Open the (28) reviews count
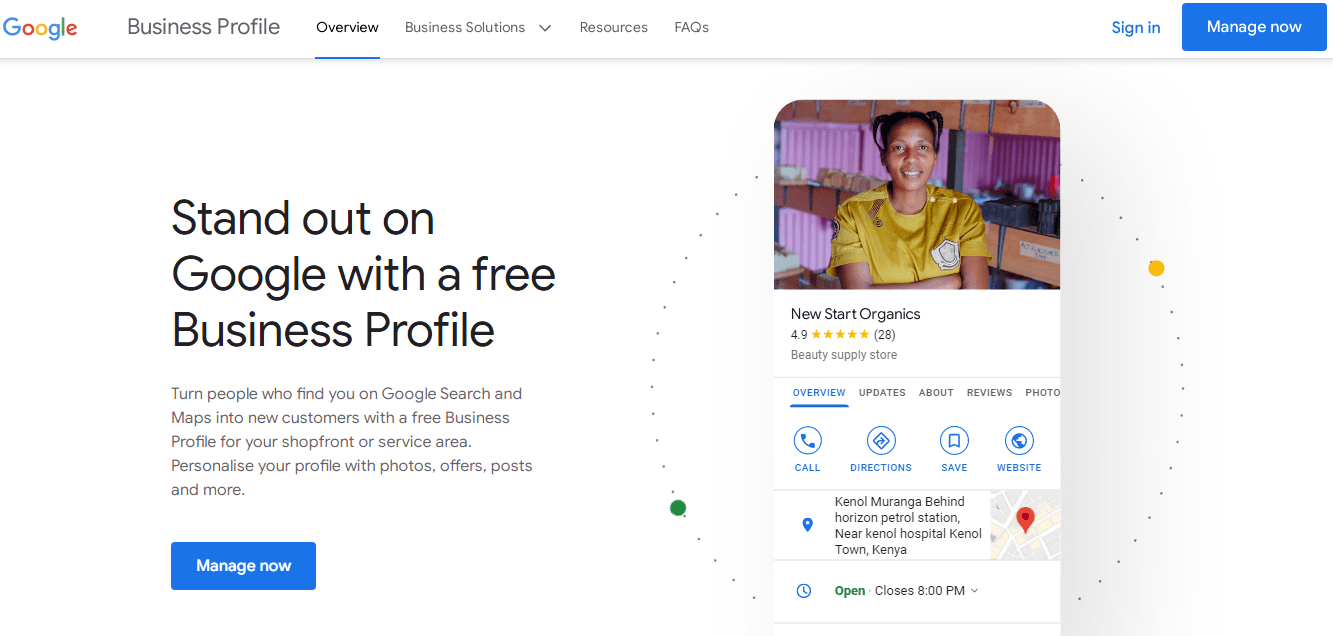Screen dimensions: 1333x636 click(884, 335)
